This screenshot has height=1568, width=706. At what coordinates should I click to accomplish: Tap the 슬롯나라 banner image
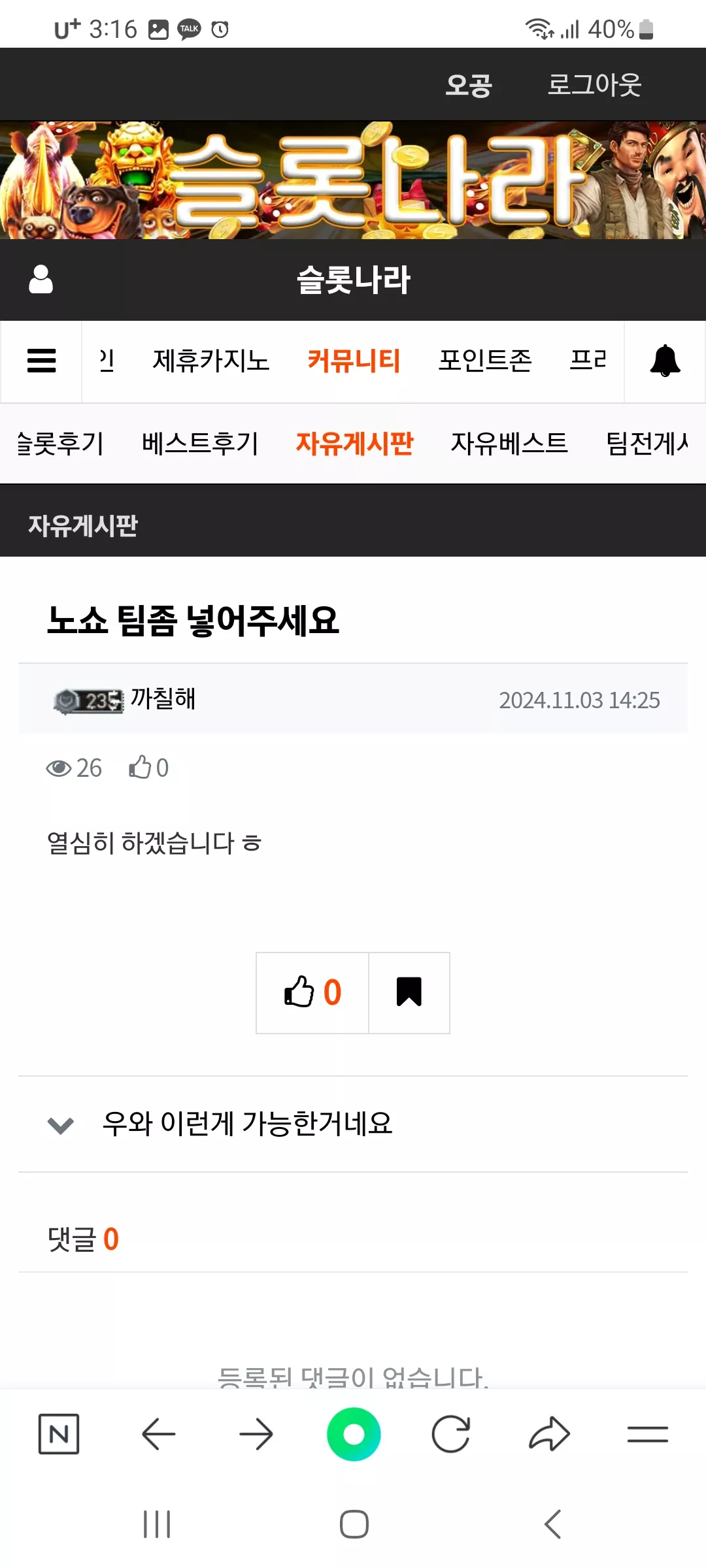[353, 180]
